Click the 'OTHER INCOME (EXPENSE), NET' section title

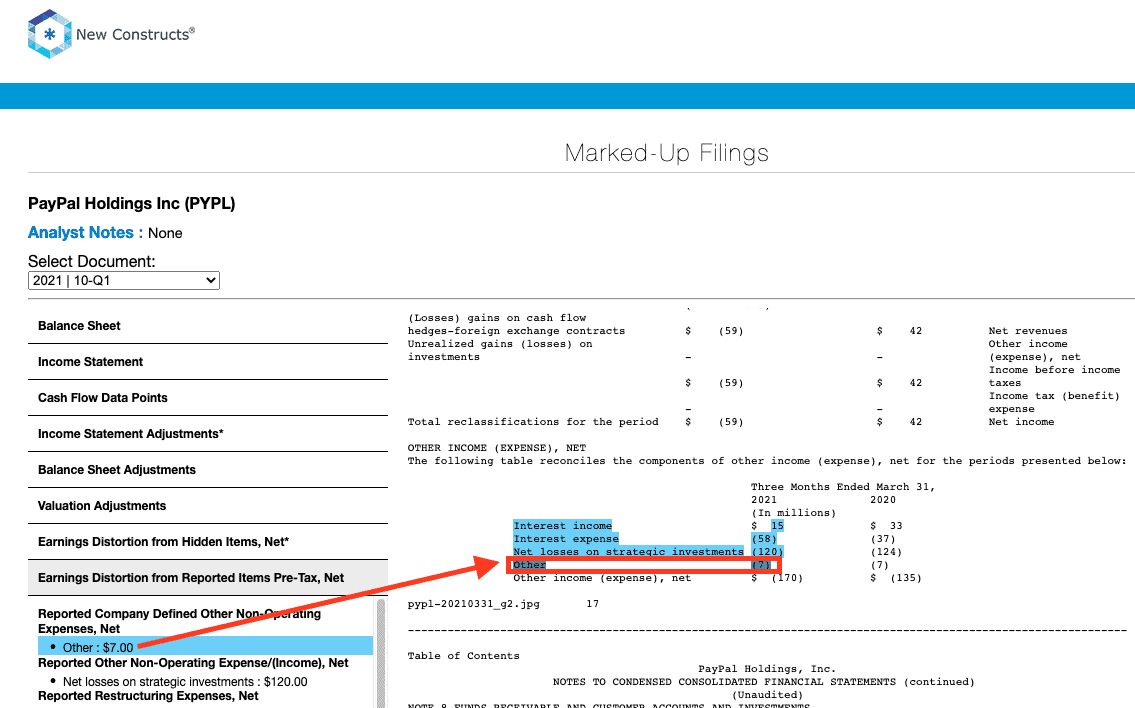pos(497,447)
